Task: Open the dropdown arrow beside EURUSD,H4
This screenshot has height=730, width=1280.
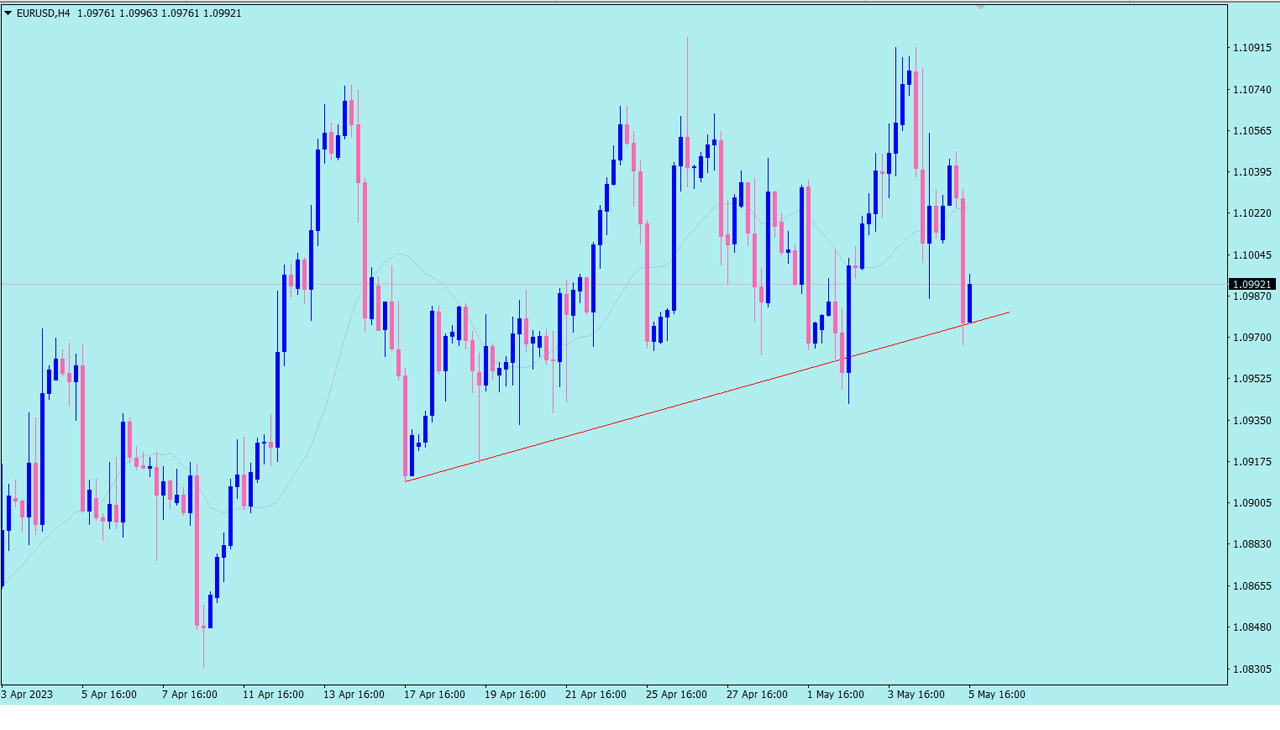Action: coord(9,13)
